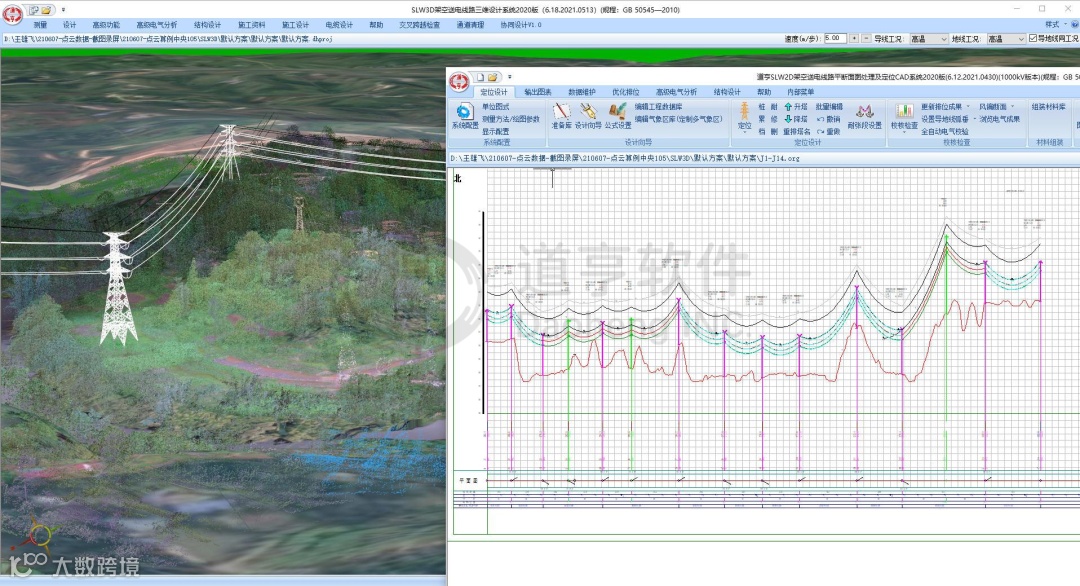The height and width of the screenshot is (586, 1080).
Task: Switch to the 优化排位 ribbon tab
Action: (x=625, y=91)
